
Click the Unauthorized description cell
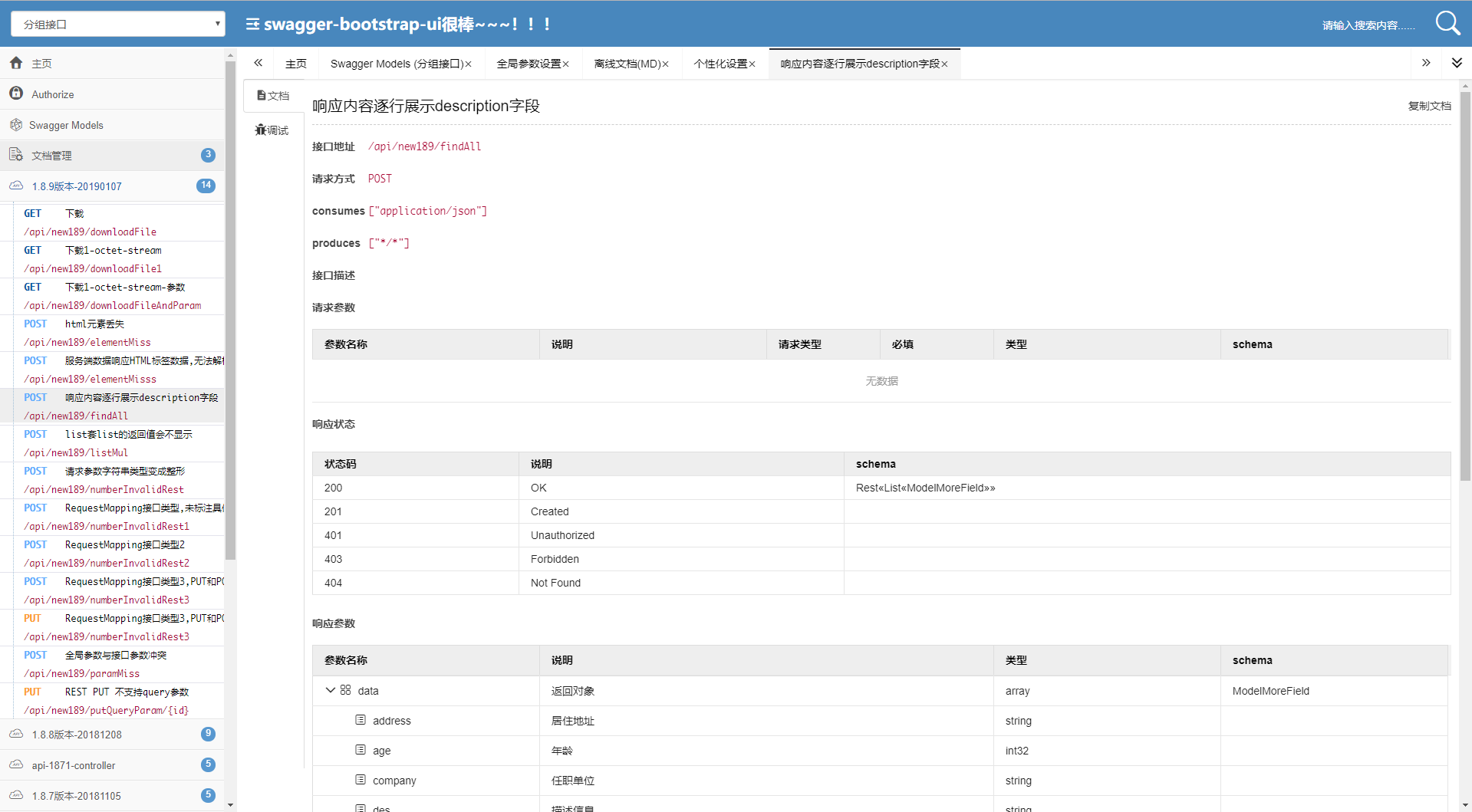(x=681, y=535)
